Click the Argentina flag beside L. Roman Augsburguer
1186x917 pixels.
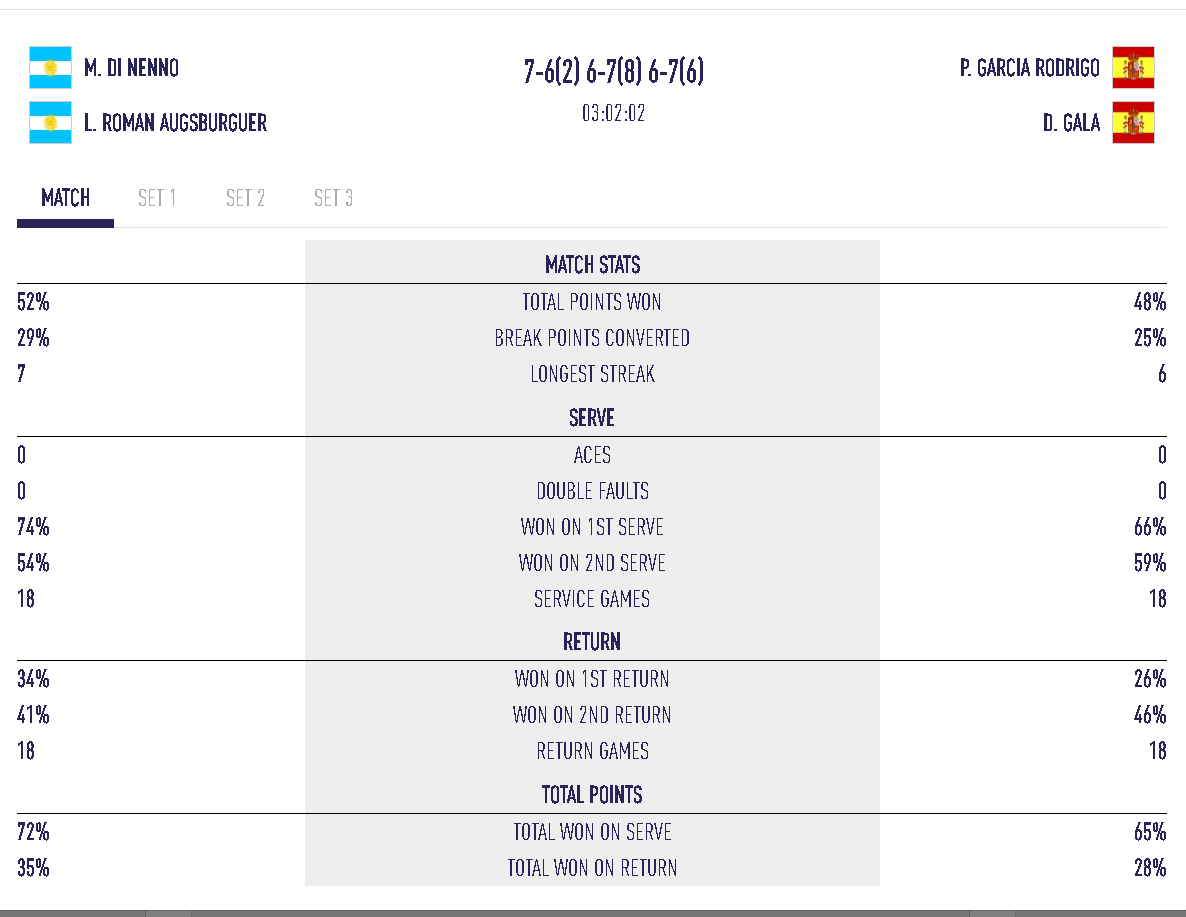click(x=51, y=123)
